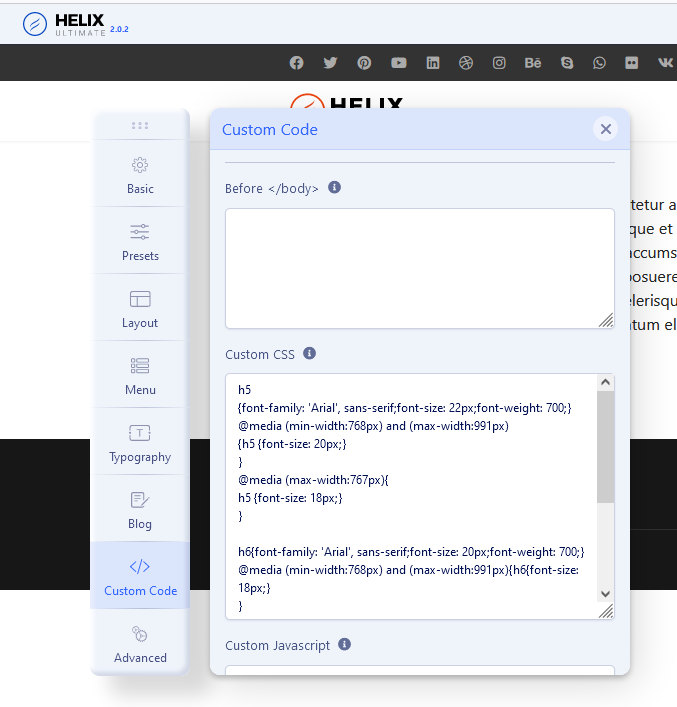
Task: Close the Custom Code panel
Action: coord(605,129)
